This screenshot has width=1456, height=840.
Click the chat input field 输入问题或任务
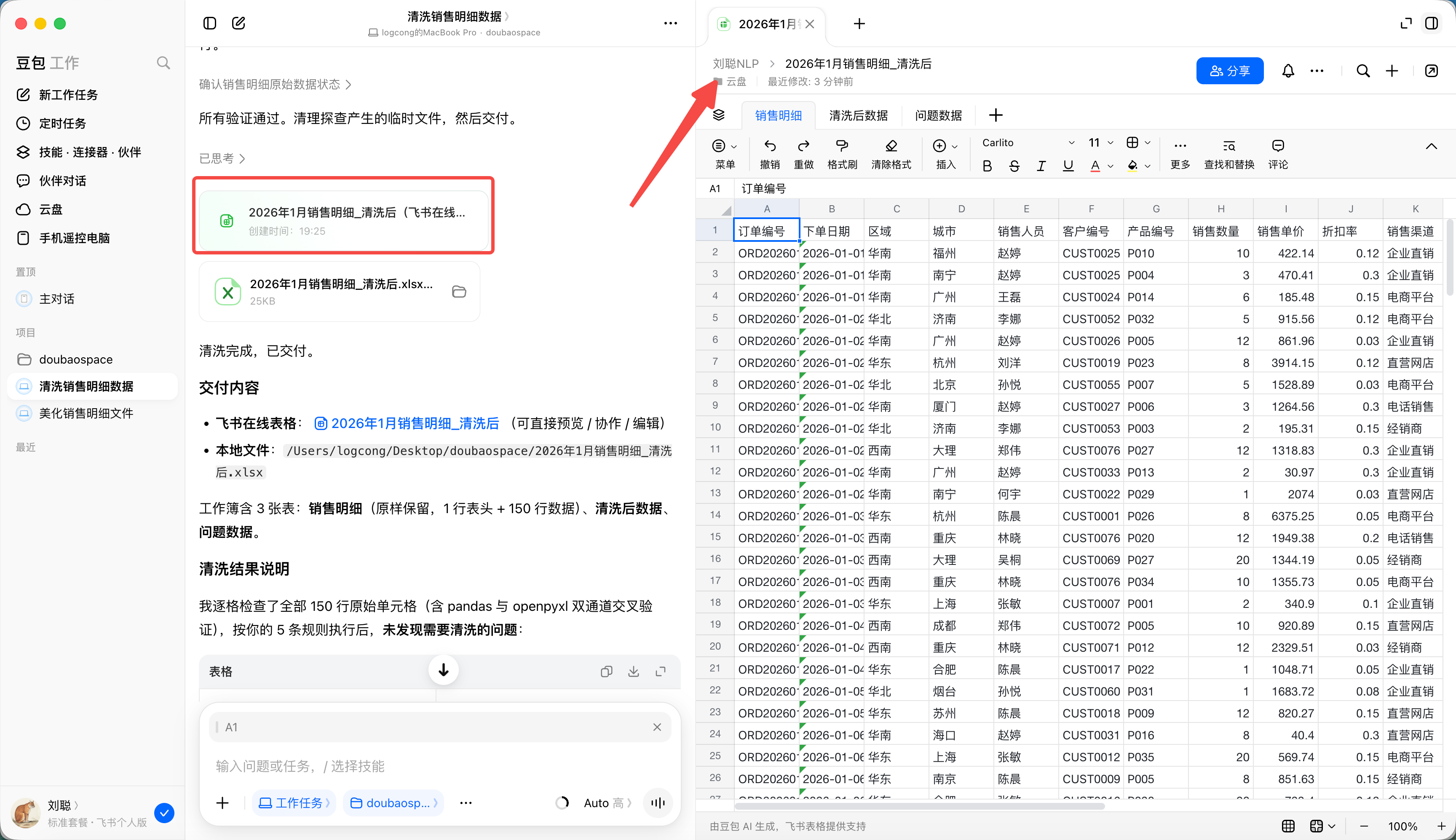coord(439,765)
